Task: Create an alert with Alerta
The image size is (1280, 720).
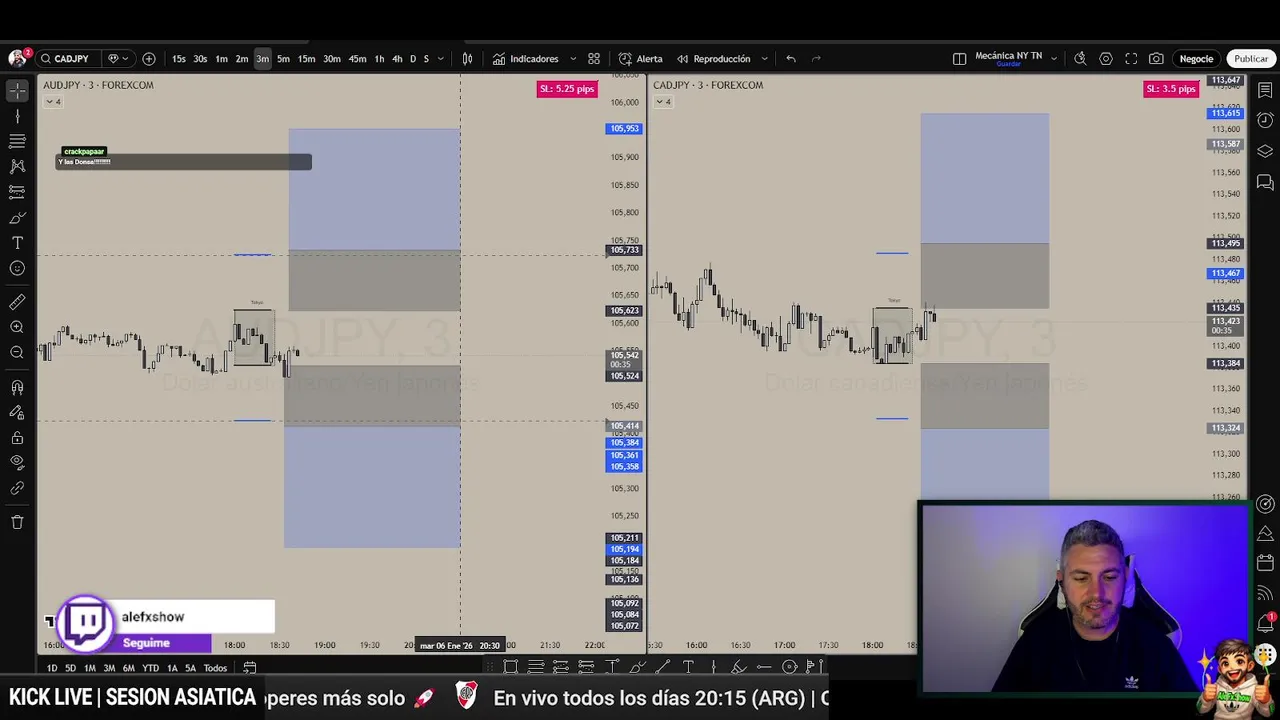Action: [x=640, y=59]
